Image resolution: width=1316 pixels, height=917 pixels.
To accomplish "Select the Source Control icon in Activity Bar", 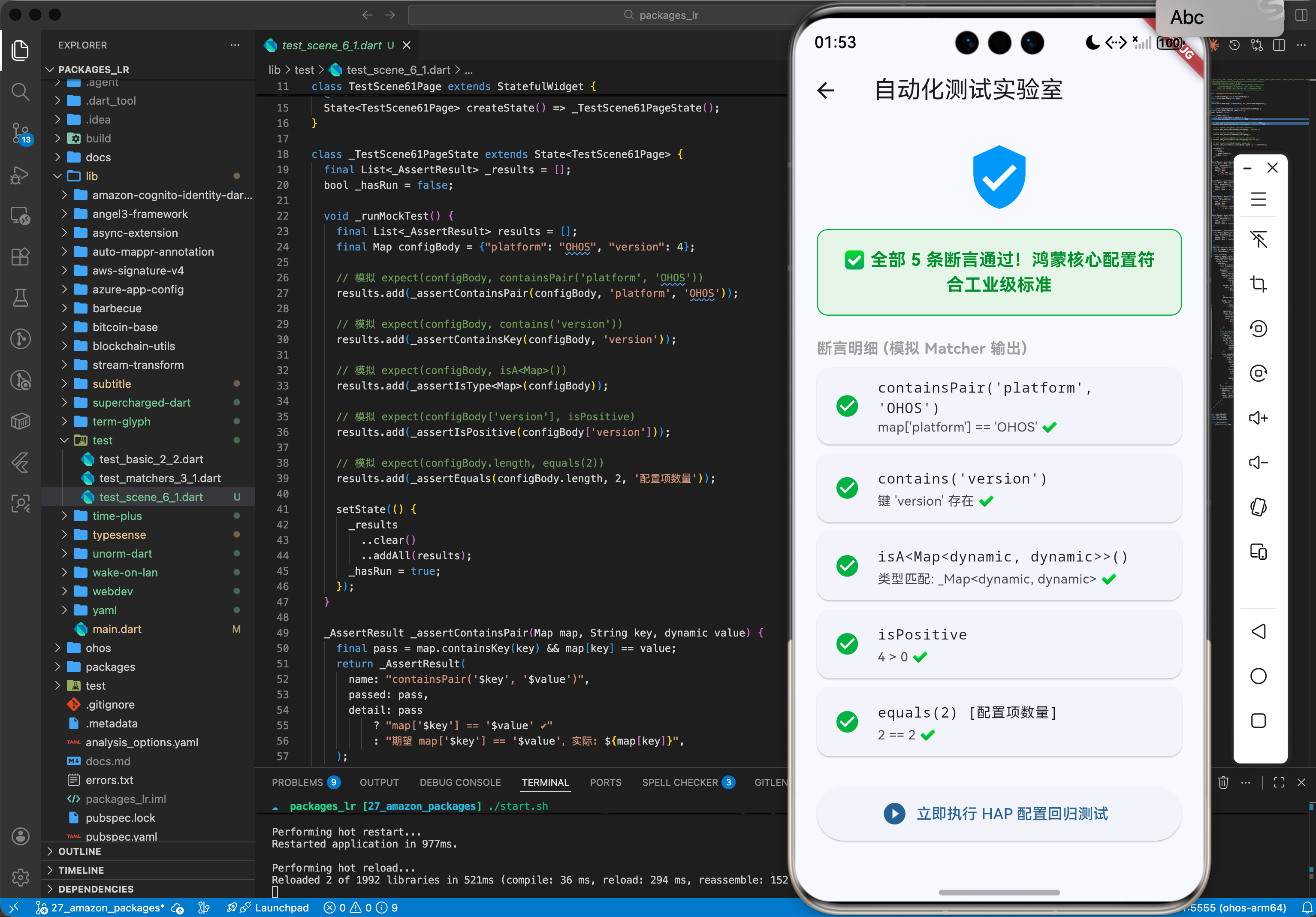I will (21, 133).
